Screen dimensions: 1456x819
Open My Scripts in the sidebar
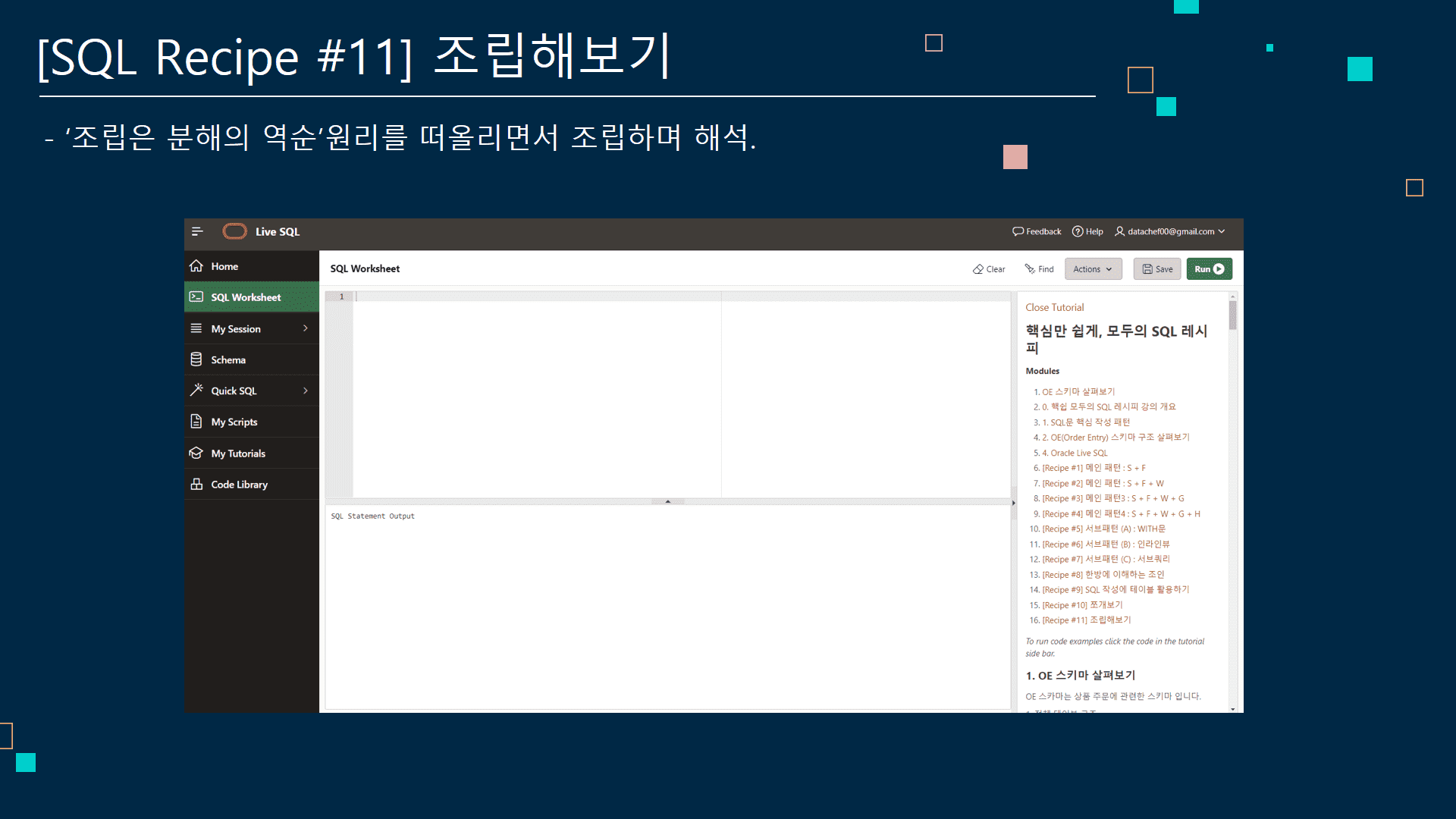coord(252,422)
